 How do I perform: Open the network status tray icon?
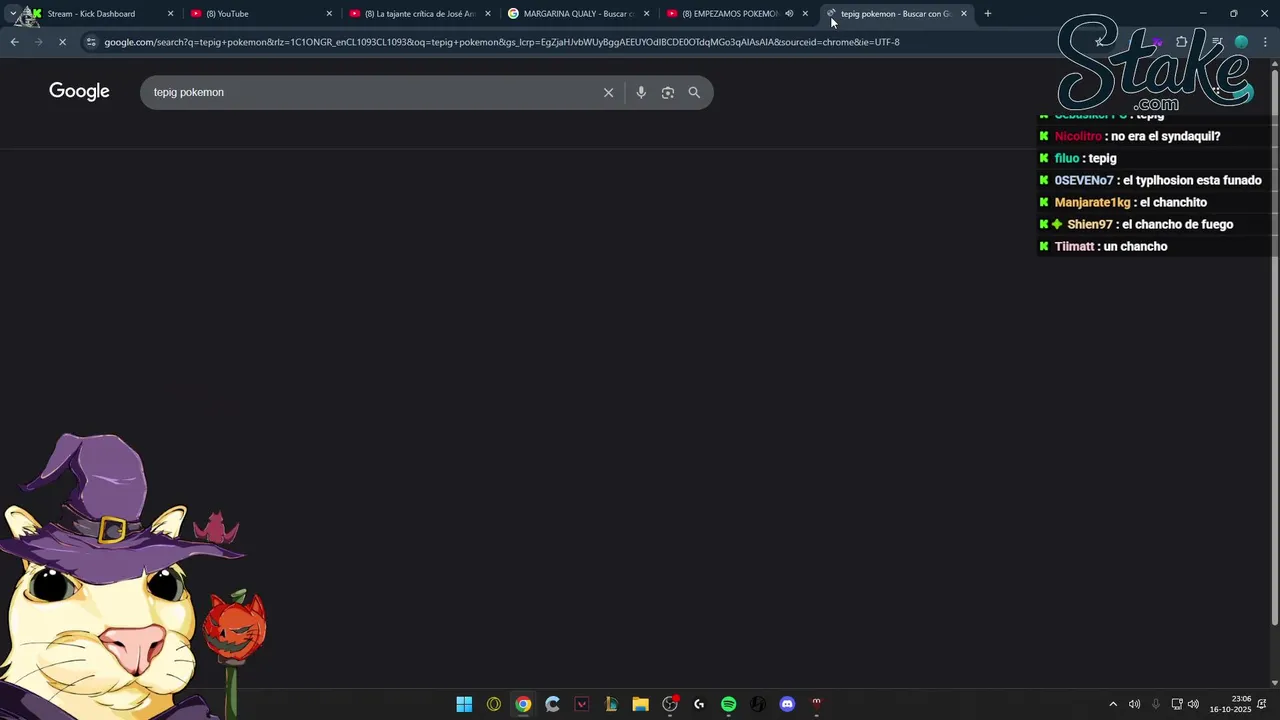(x=1177, y=705)
